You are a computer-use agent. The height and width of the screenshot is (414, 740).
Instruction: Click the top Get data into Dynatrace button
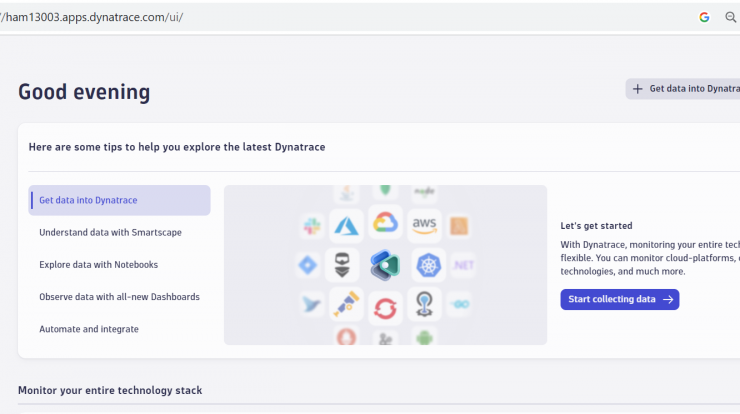click(683, 89)
